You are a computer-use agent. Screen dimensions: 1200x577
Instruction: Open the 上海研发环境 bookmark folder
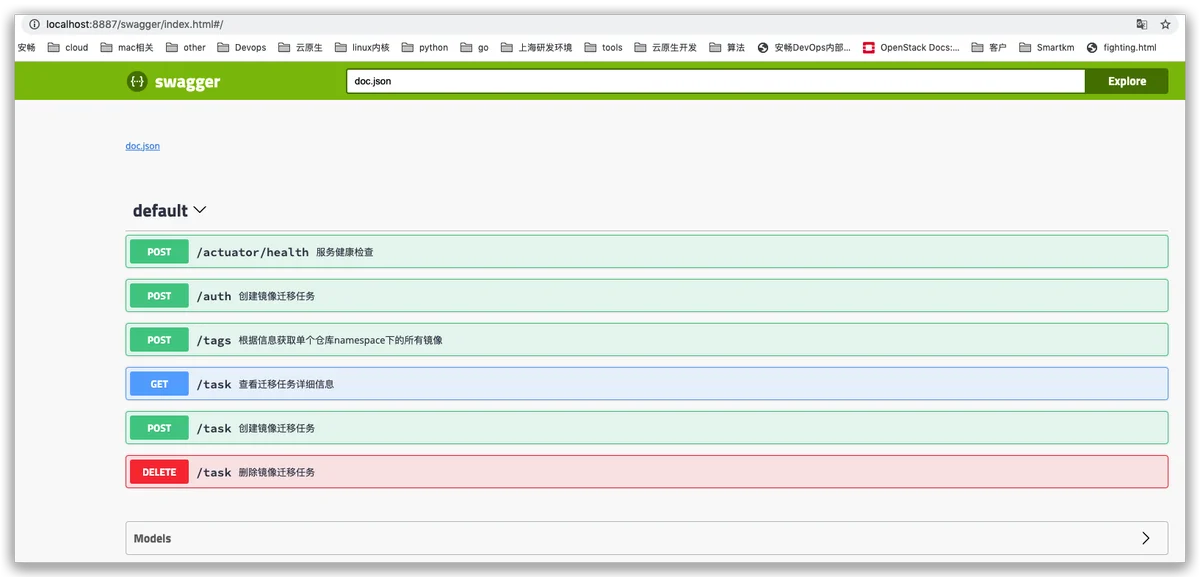coord(537,47)
